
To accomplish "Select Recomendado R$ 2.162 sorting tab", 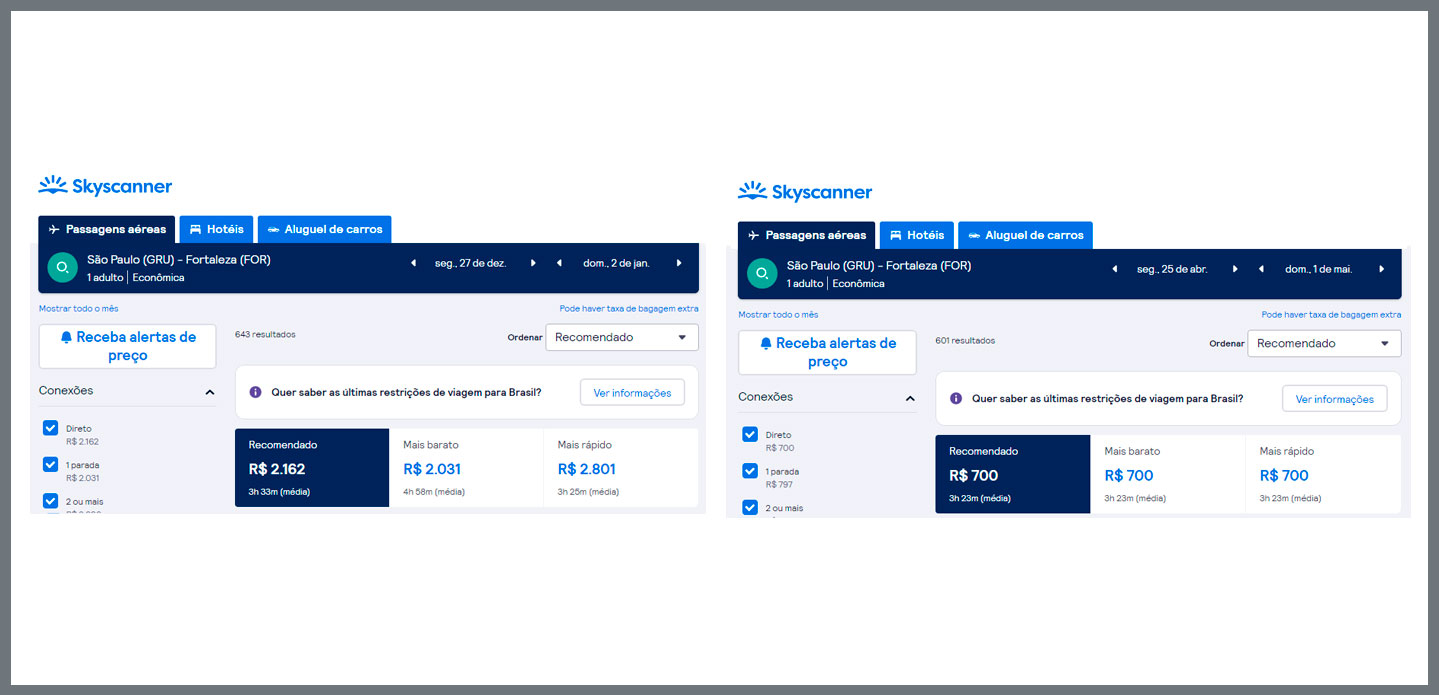I will [312, 468].
